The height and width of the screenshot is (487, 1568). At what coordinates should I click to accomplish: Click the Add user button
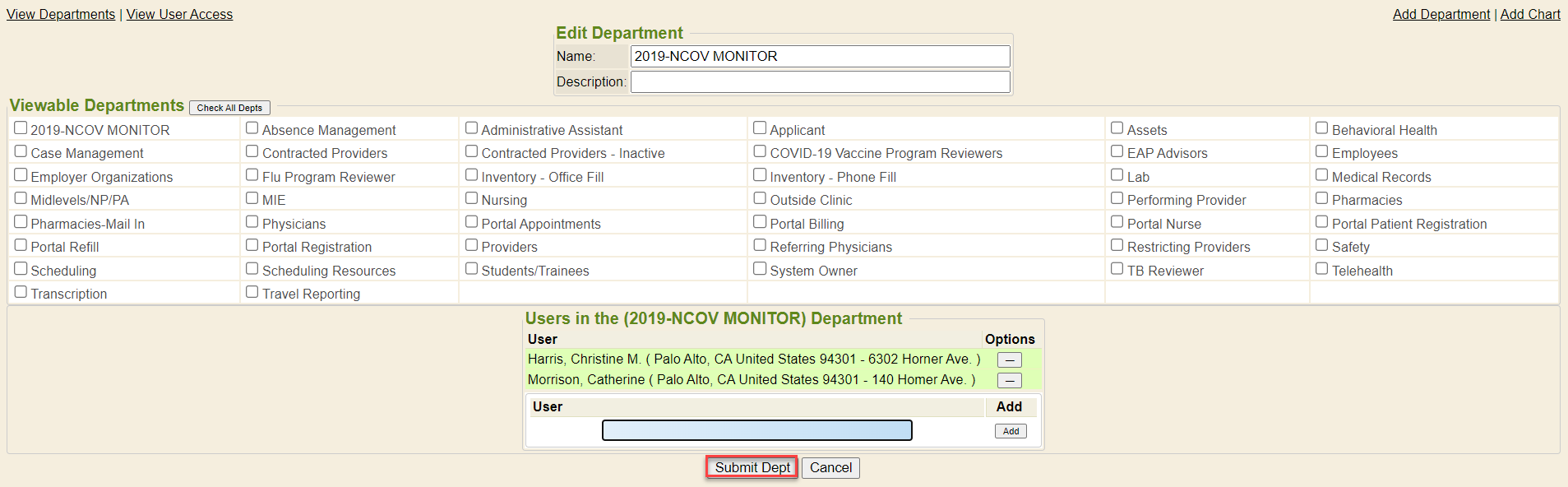click(1011, 431)
